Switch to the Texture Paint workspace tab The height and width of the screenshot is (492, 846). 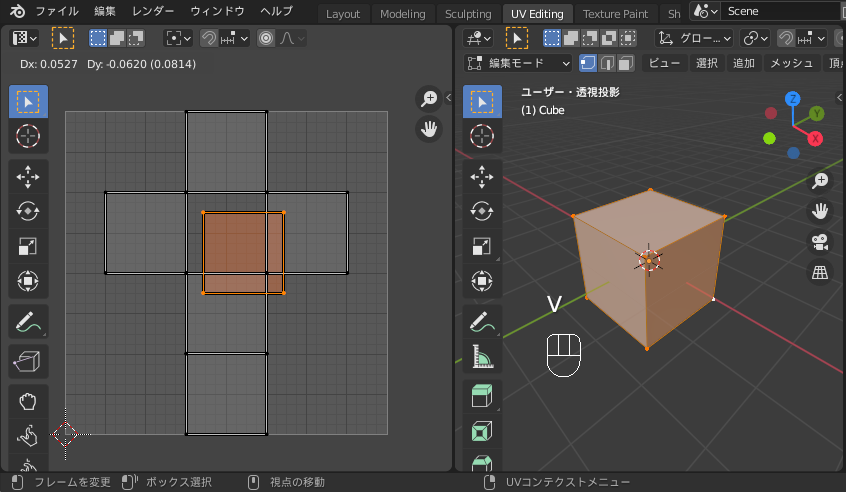(x=615, y=14)
